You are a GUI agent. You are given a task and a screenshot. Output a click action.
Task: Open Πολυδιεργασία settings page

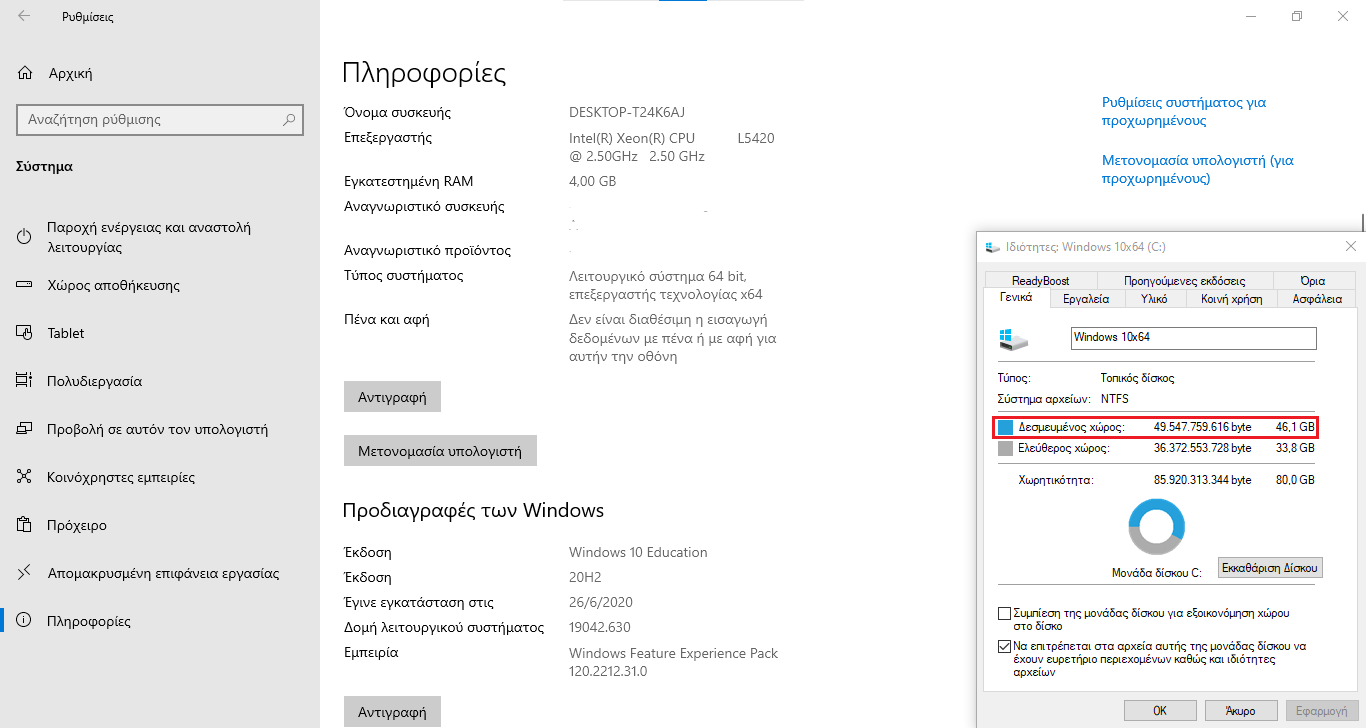[x=160, y=381]
